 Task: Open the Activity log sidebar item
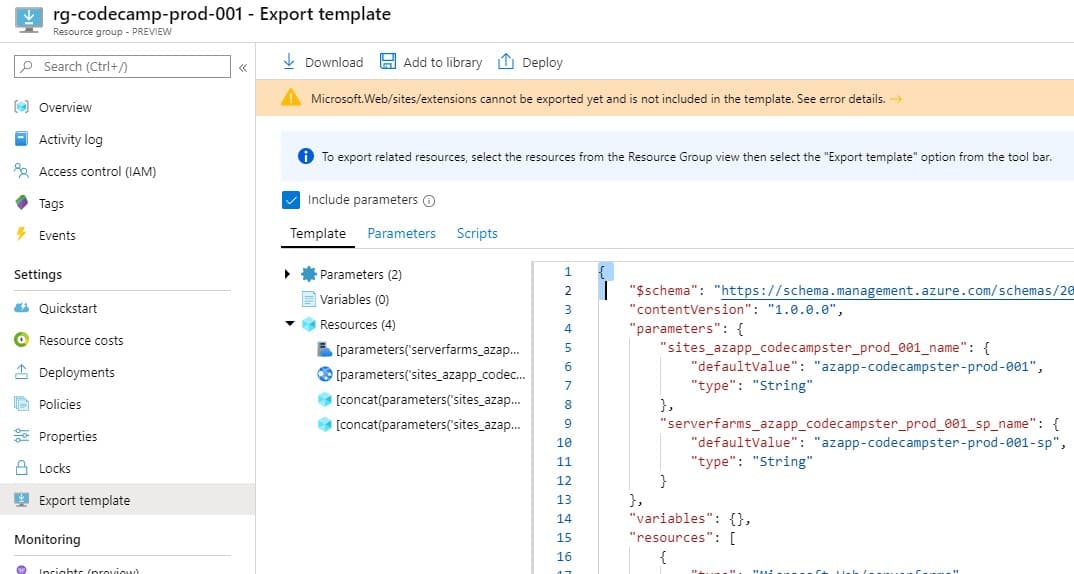[x=70, y=139]
